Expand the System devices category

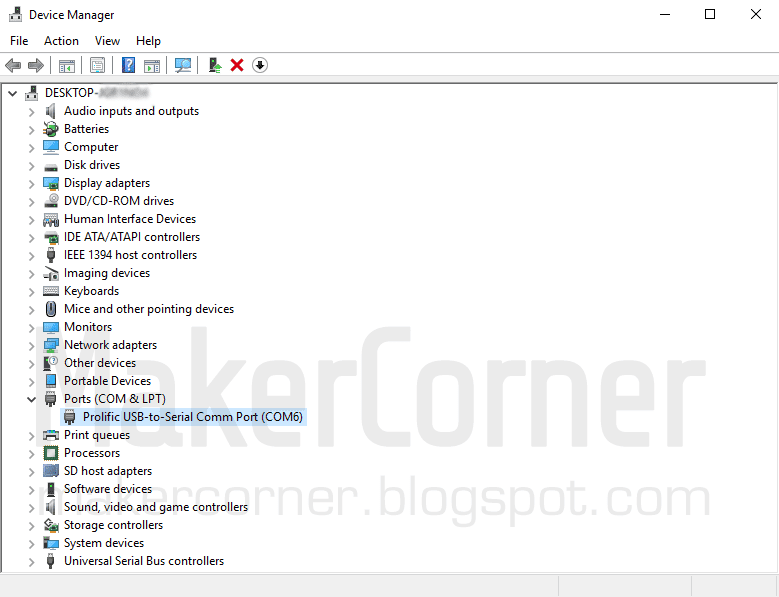(31, 543)
